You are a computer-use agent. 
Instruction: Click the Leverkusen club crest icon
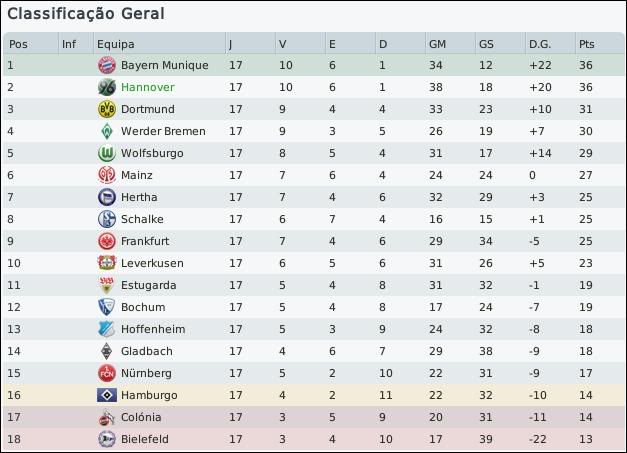pyautogui.click(x=106, y=263)
